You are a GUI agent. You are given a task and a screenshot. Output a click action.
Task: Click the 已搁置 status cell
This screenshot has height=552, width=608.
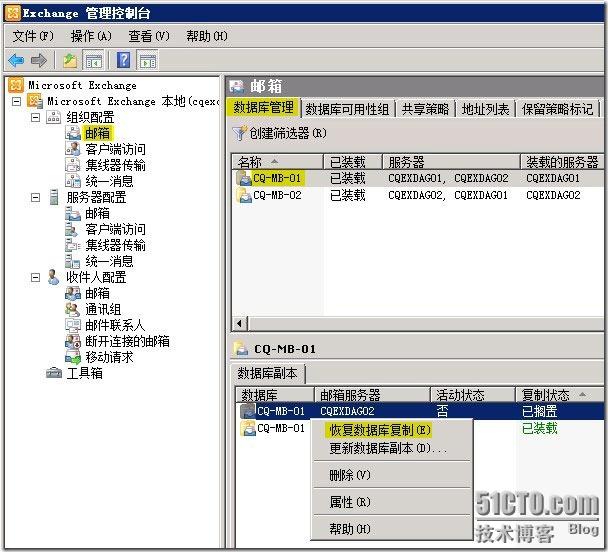[x=539, y=411]
